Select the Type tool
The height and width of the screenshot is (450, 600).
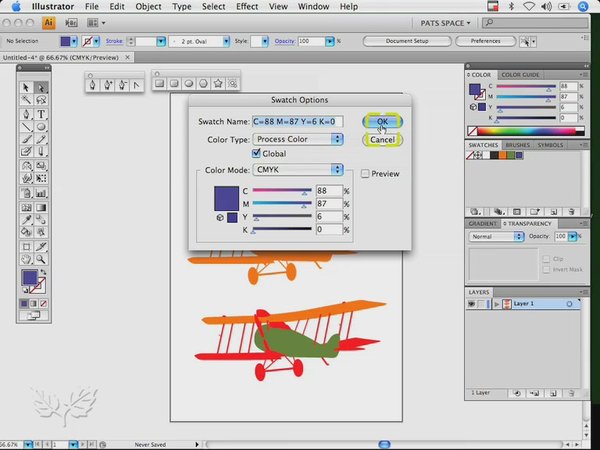click(x=41, y=114)
